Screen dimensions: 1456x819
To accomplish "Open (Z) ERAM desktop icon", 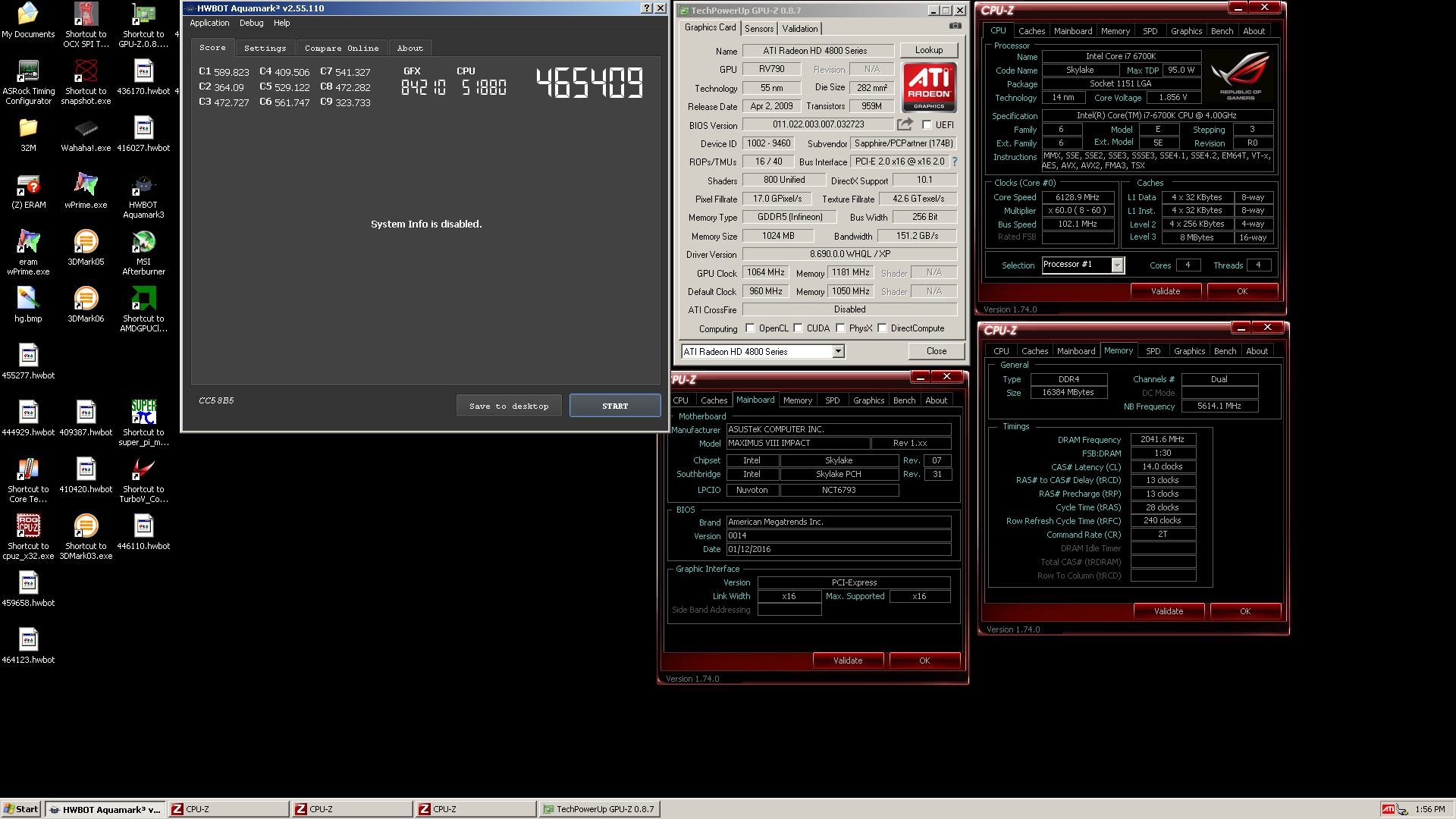I will pos(28,191).
